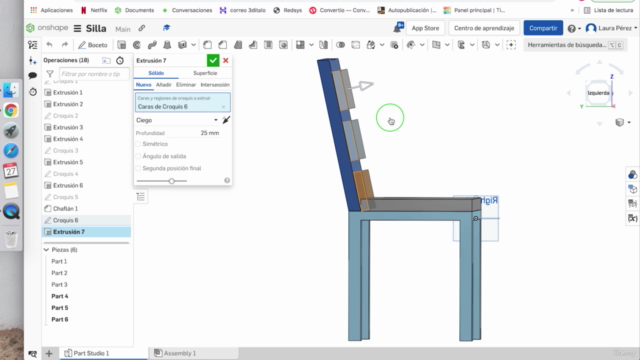The width and height of the screenshot is (640, 360).
Task: Switch to the Sólido tab
Action: point(156,73)
